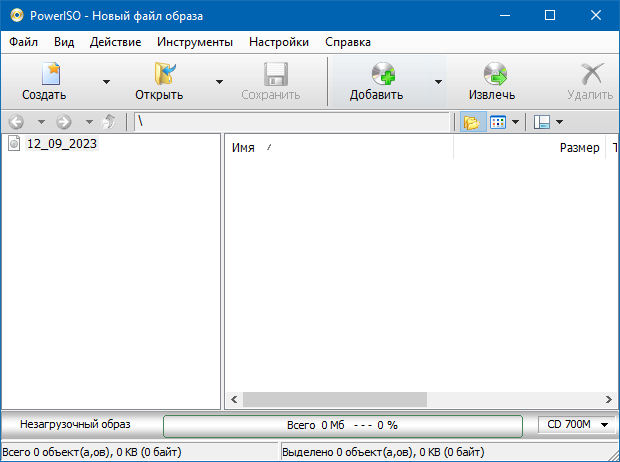
Task: Open the Действие menu
Action: pos(115,42)
